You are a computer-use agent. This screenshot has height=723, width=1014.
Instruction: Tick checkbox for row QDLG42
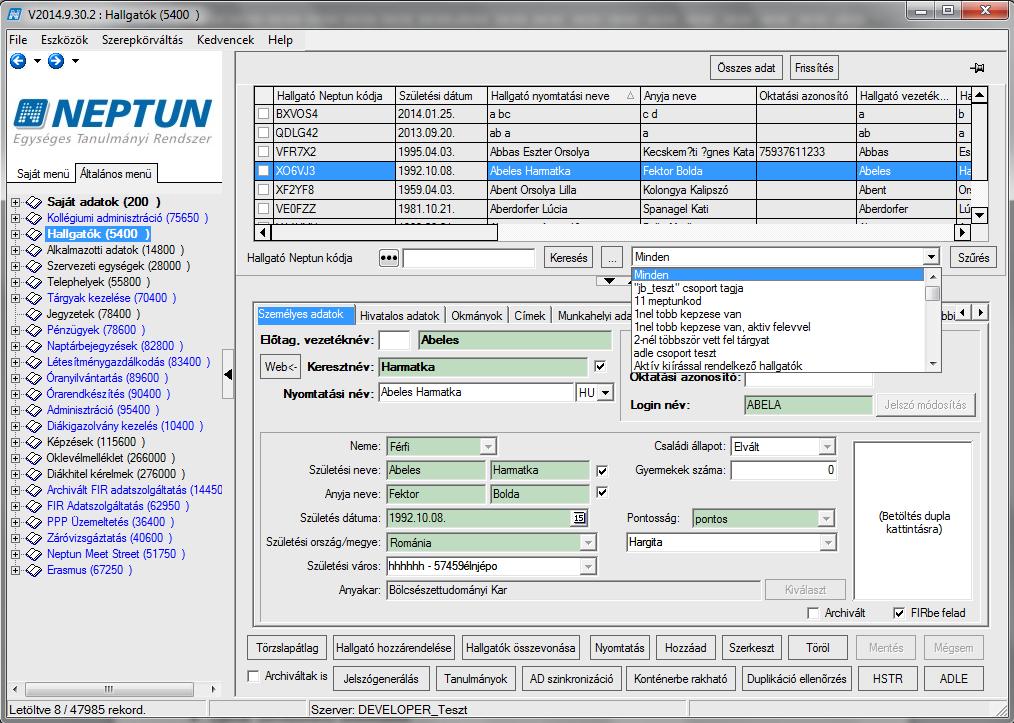click(x=264, y=133)
